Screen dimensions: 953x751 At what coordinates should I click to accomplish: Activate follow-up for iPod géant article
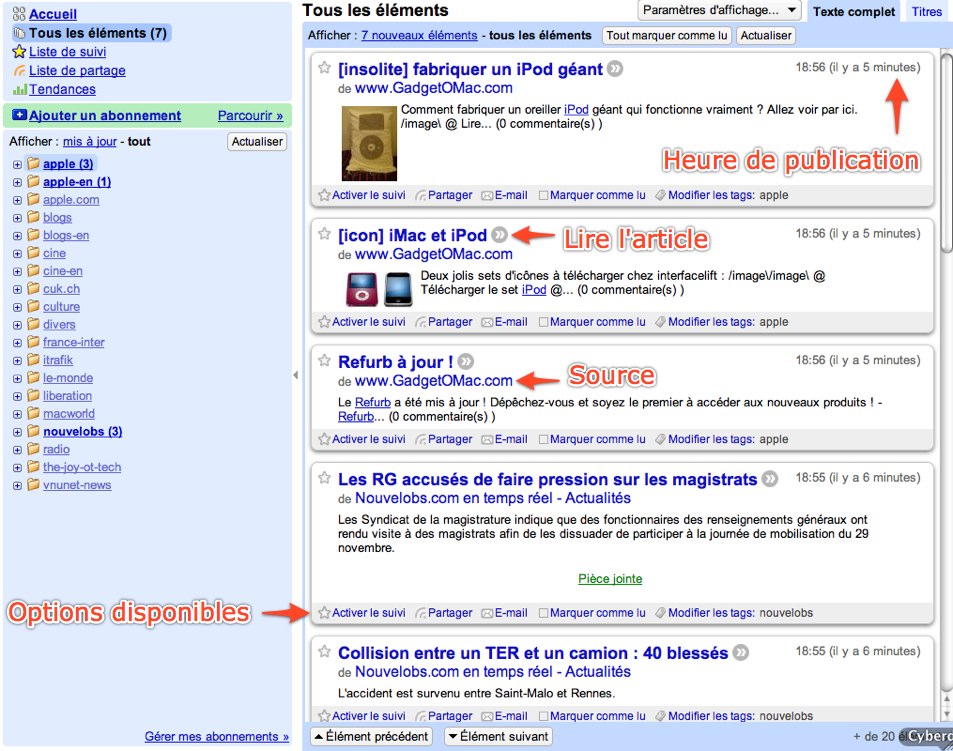pyautogui.click(x=362, y=195)
